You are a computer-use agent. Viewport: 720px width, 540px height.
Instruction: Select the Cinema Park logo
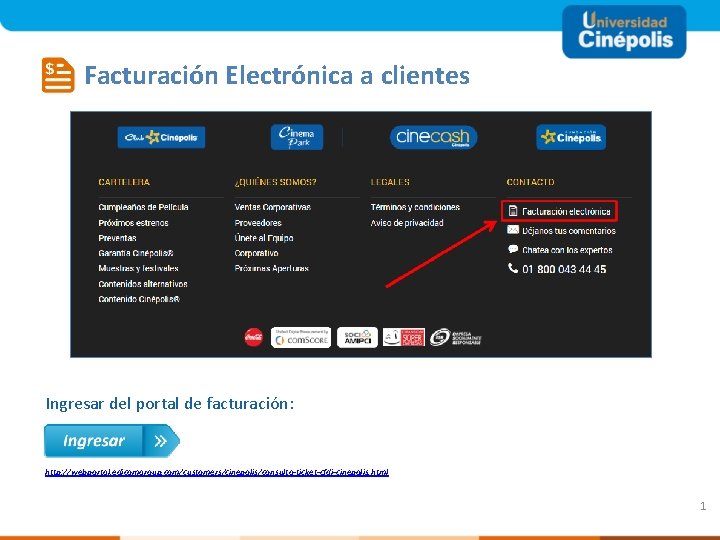pos(297,137)
